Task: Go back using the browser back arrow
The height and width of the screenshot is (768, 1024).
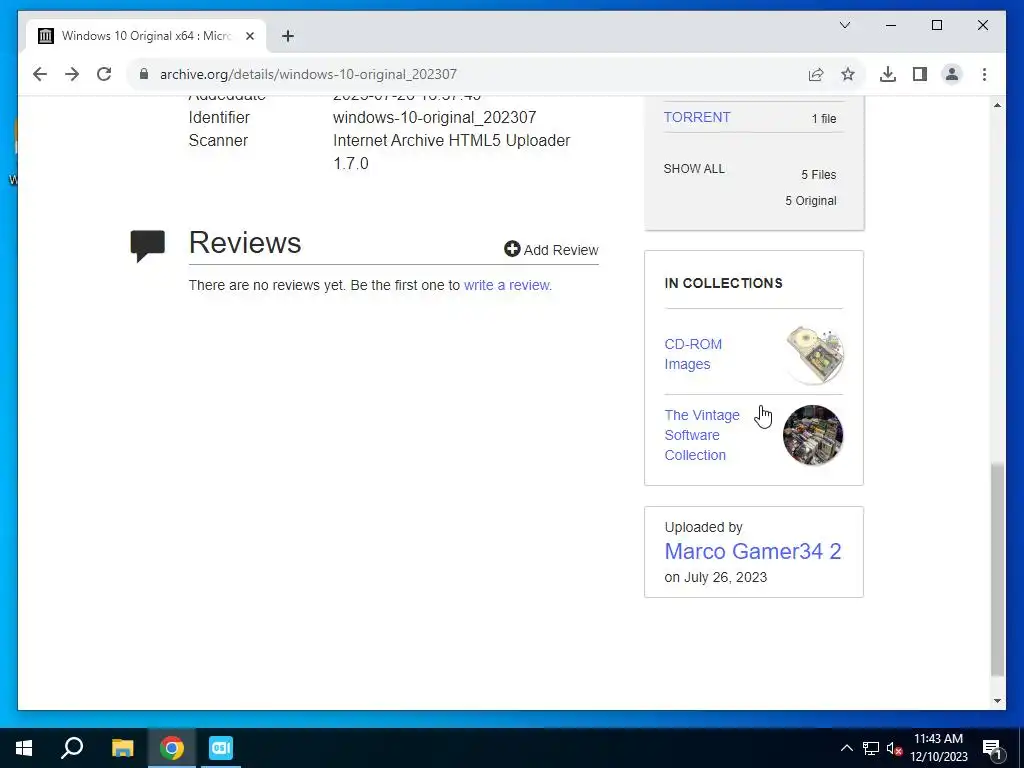Action: 40,74
